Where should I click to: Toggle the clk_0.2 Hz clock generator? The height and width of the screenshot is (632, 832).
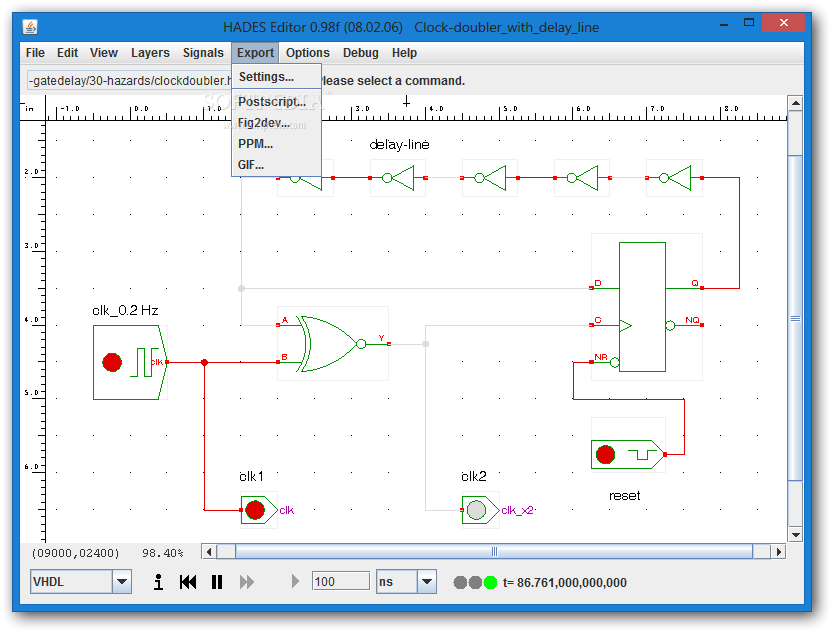pos(130,362)
